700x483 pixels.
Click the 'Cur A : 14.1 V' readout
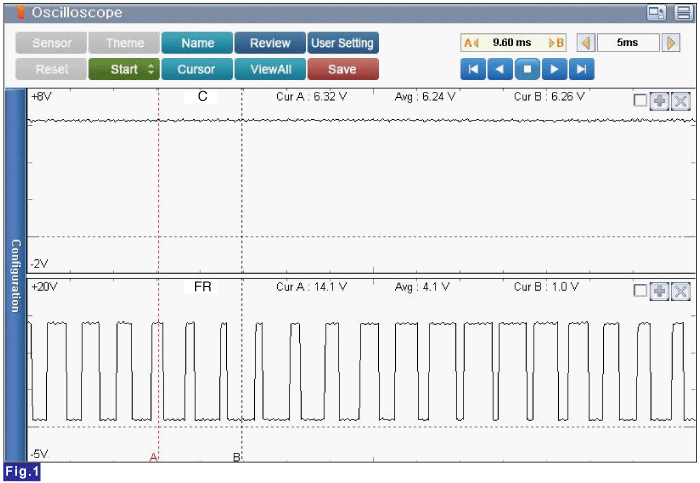pos(311,287)
